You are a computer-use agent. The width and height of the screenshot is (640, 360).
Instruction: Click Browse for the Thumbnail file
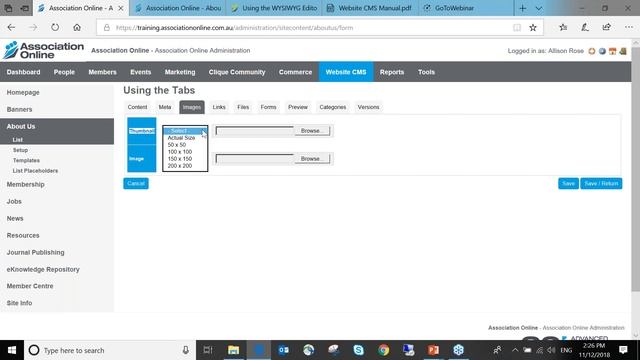point(312,131)
